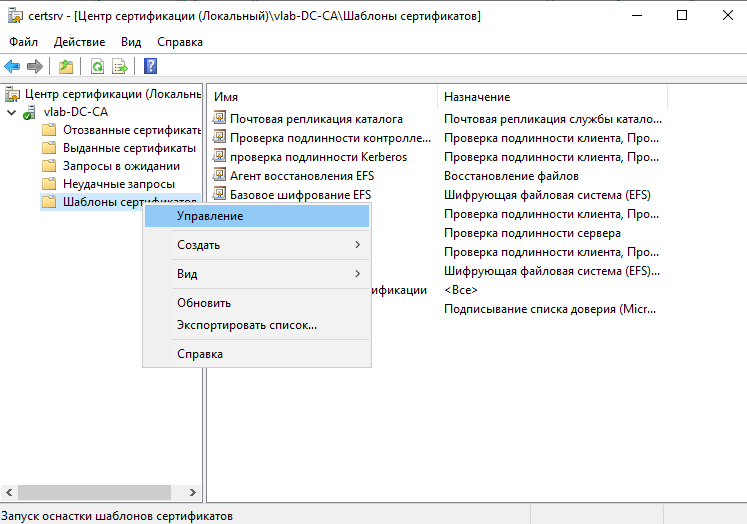Sort by the Назначение column header
This screenshot has width=747, height=524.
[x=552, y=97]
